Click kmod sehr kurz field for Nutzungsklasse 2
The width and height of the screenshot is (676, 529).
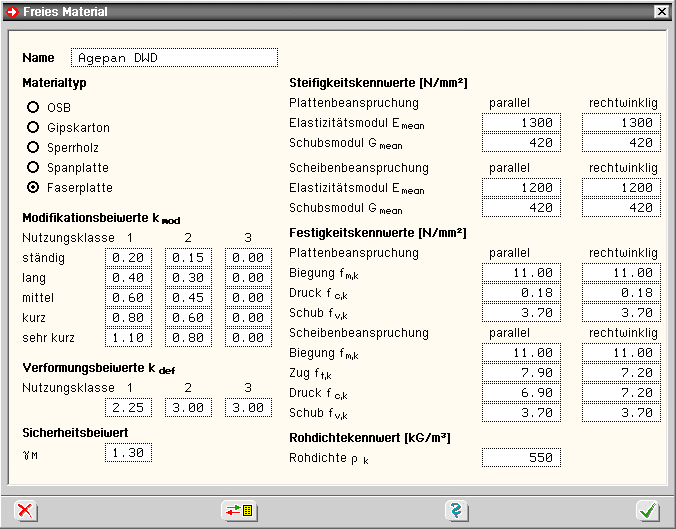(x=188, y=338)
